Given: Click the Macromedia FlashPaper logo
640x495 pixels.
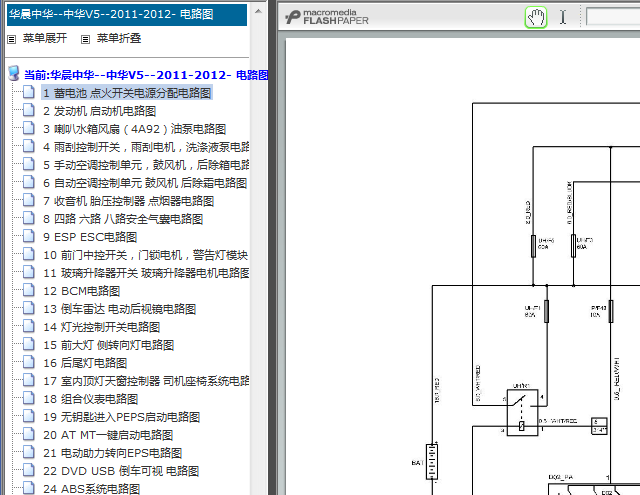Looking at the screenshot, I should (327, 17).
